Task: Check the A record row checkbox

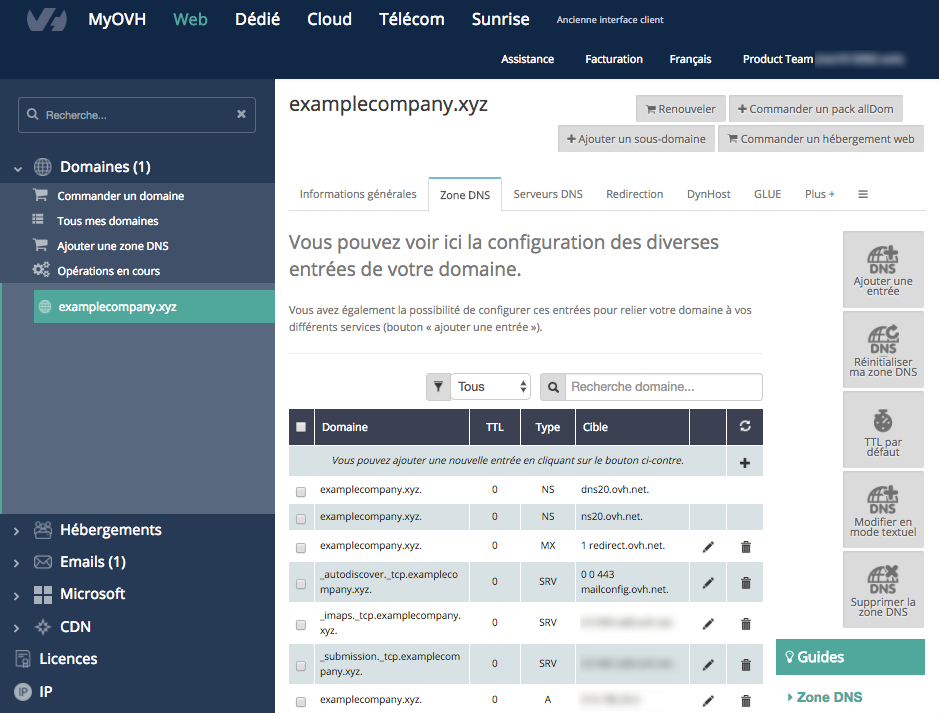Action: click(x=301, y=702)
